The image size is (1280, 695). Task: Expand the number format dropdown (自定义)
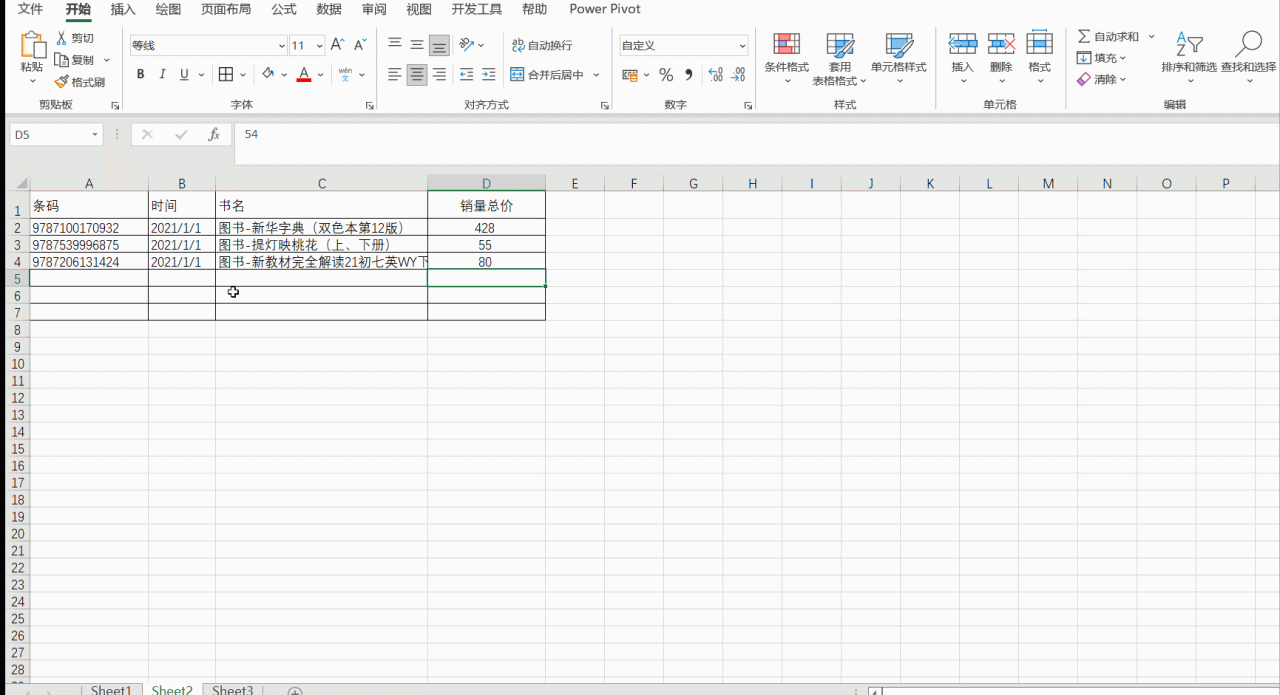coord(742,46)
